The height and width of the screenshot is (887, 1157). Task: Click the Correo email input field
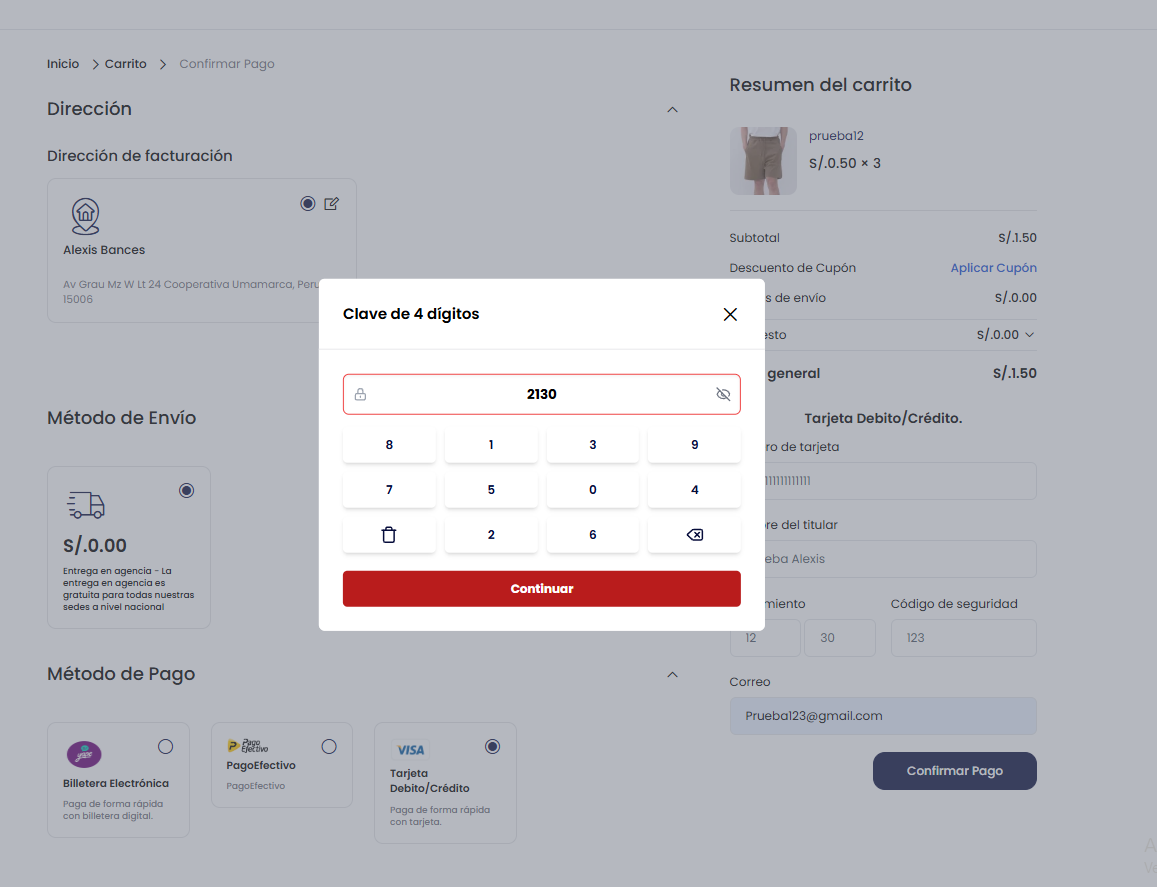pos(883,716)
